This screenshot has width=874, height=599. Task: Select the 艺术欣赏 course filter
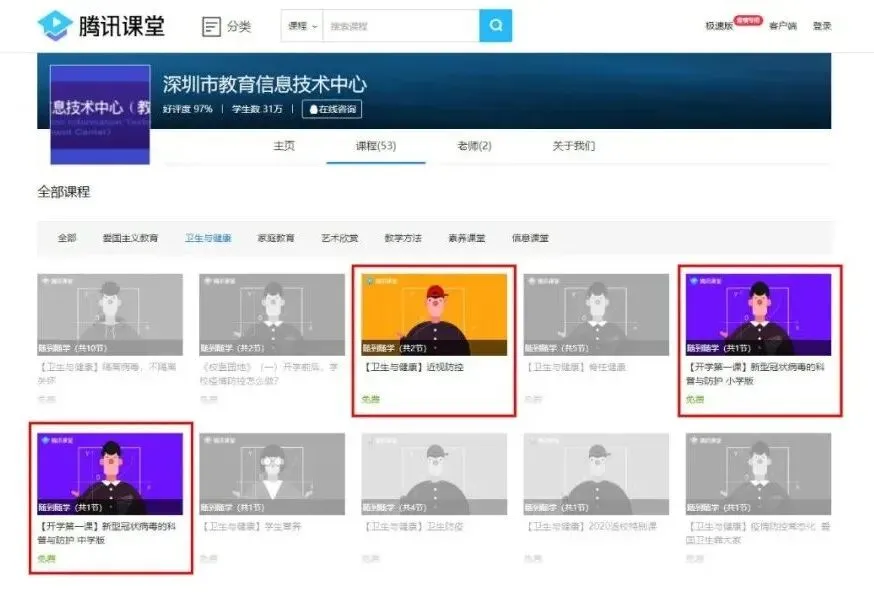click(339, 238)
